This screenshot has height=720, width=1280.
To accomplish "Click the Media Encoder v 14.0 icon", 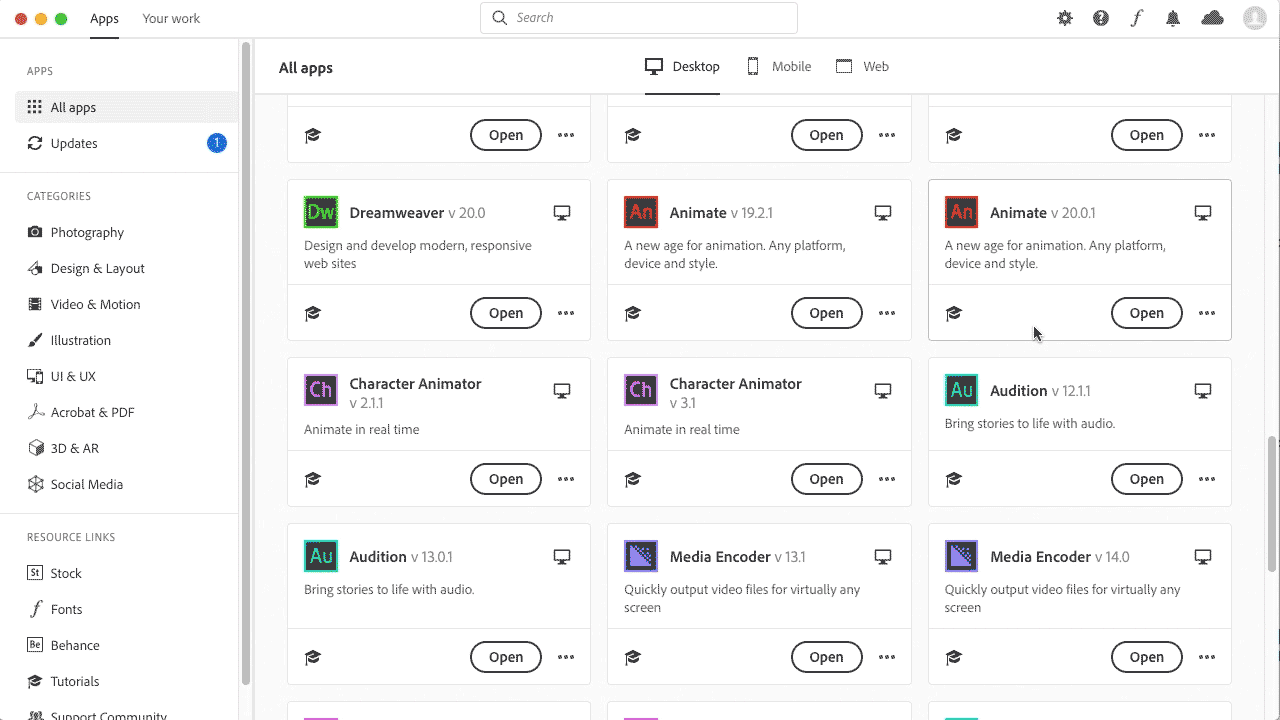I will point(961,556).
